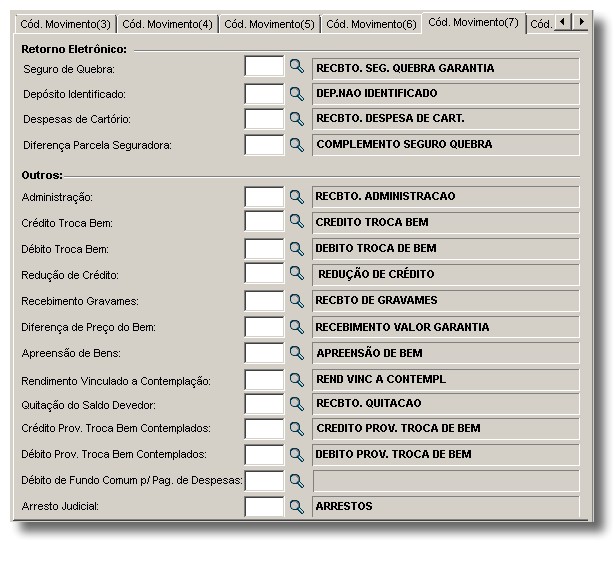Select the Cód. Movimento(5) tab
This screenshot has width=614, height=572.
pyautogui.click(x=269, y=24)
